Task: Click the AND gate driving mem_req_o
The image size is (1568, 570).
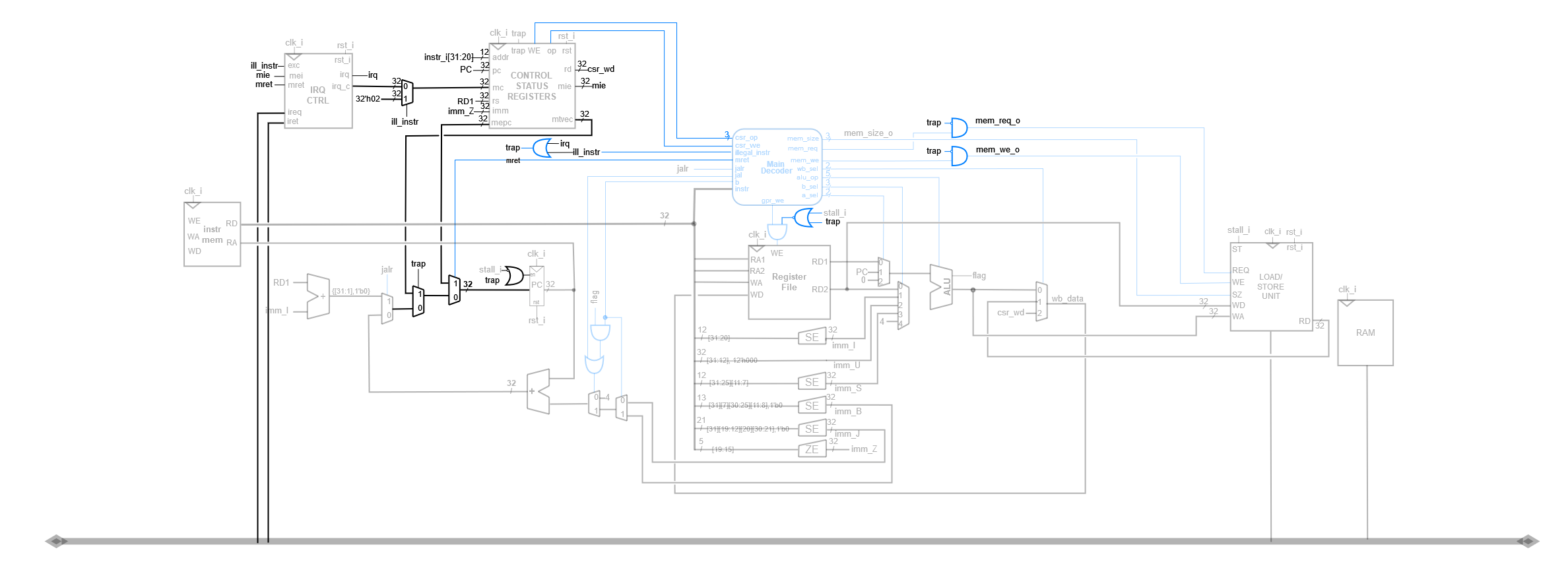Action: pos(959,127)
